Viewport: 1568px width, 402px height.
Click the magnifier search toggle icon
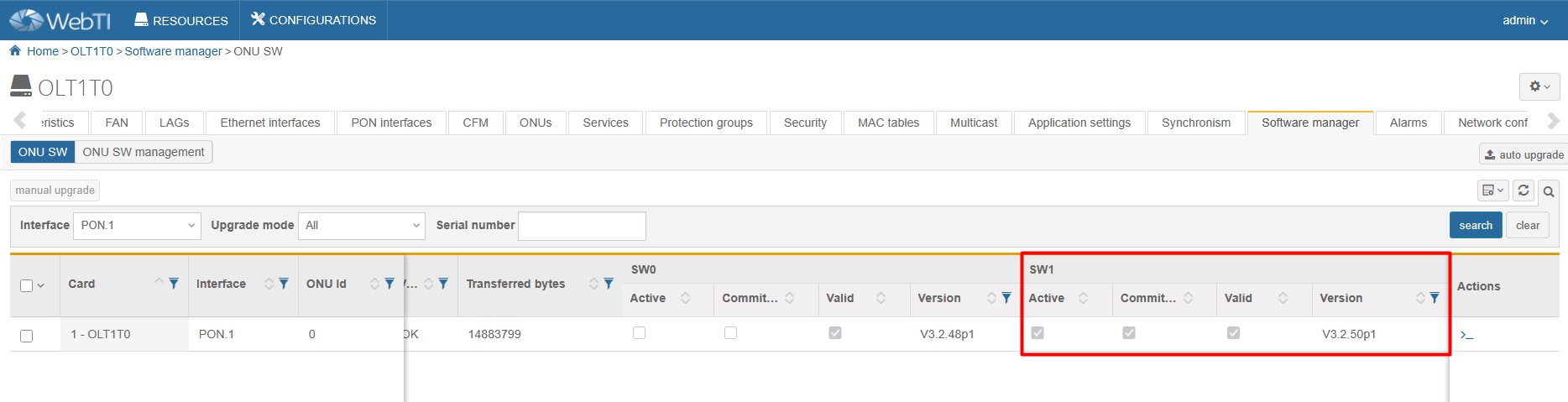point(1549,191)
